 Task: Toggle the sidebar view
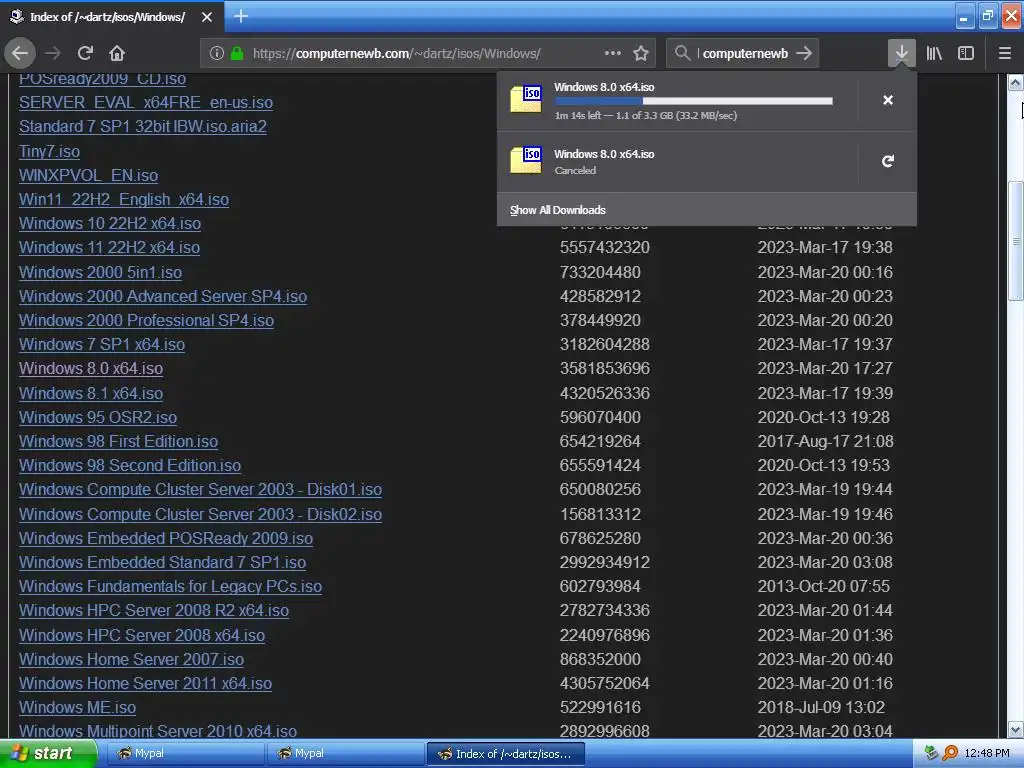(966, 53)
